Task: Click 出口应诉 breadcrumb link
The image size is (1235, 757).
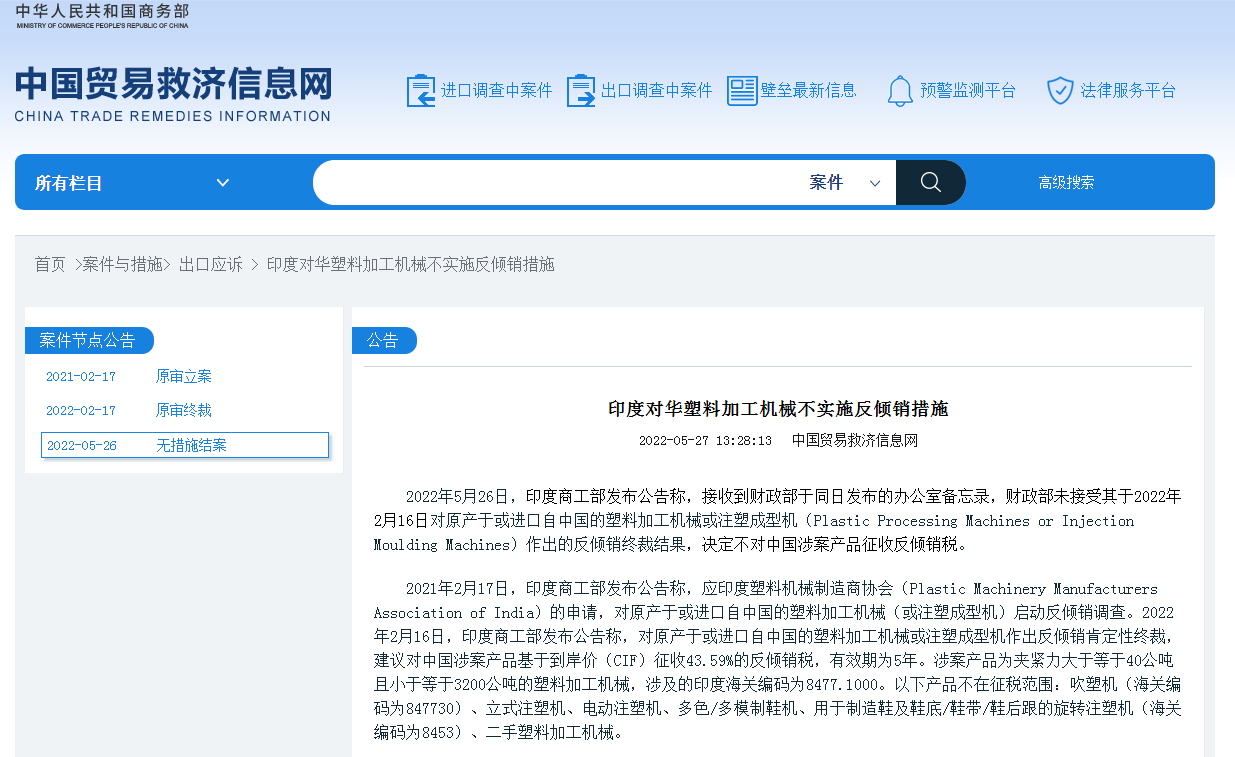Action: click(x=211, y=265)
